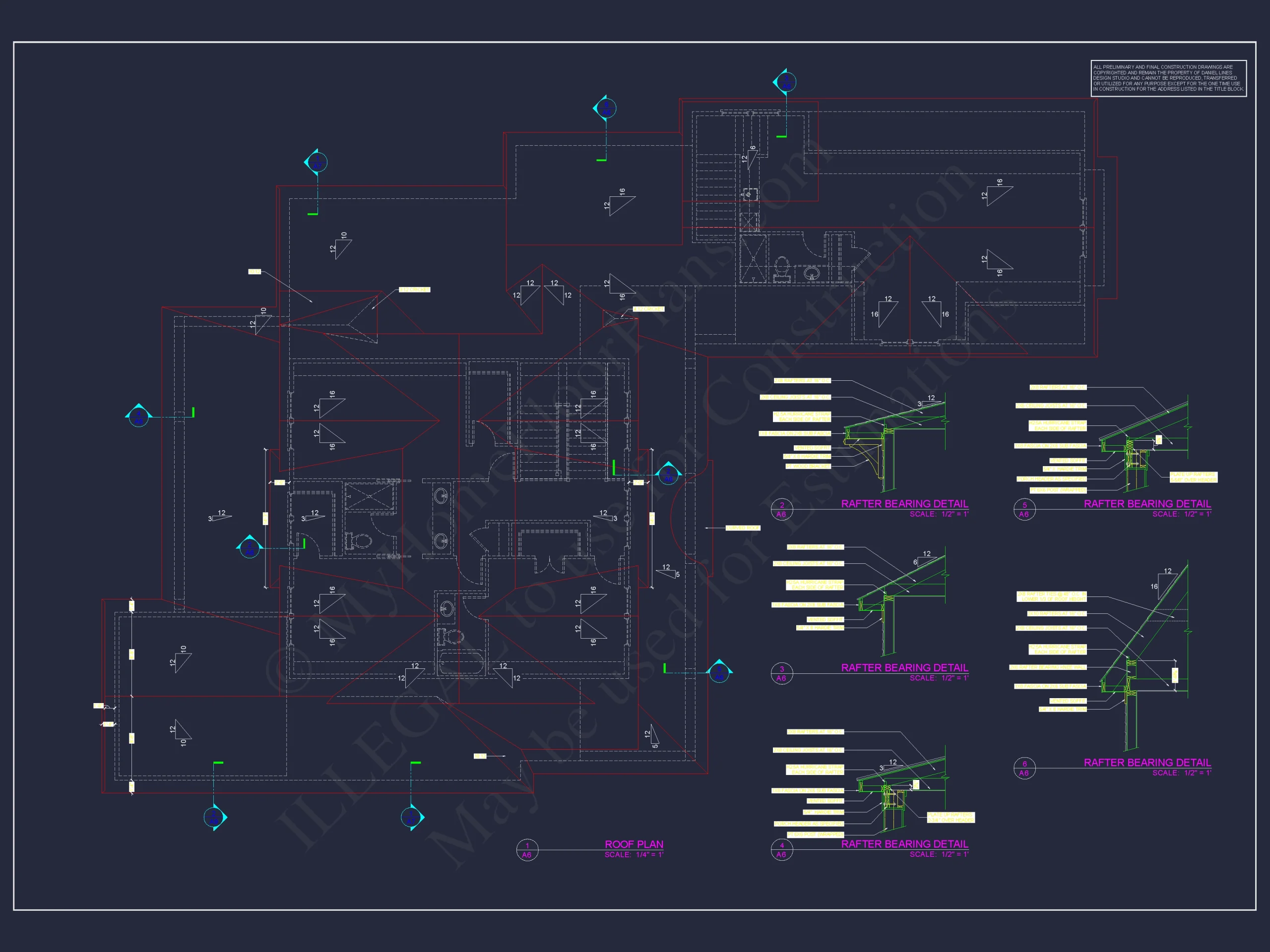The height and width of the screenshot is (952, 1270).
Task: Select PT 6X6 POST (WRAPPED) note in detail 4
Action: (x=815, y=835)
